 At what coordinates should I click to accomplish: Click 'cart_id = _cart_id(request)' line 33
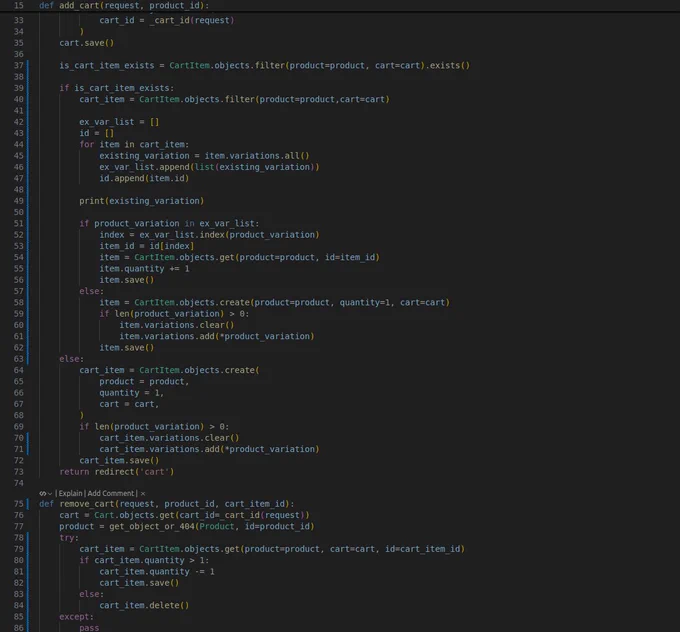[x=167, y=20]
